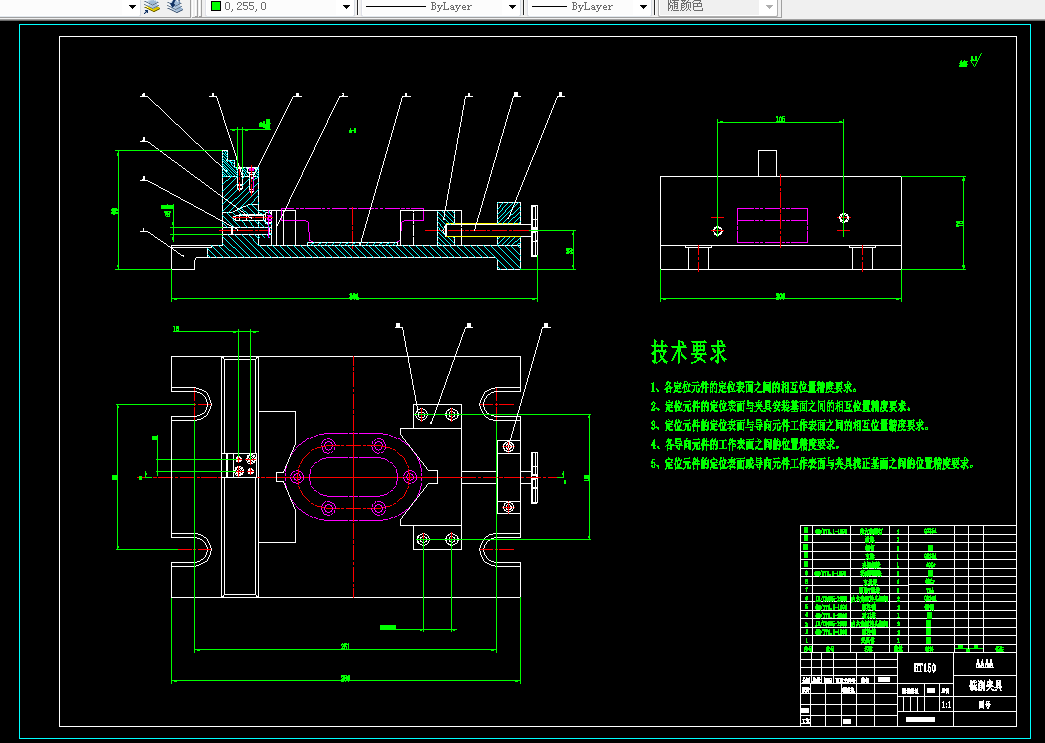The height and width of the screenshot is (743, 1045).
Task: Click the 1:1 scale cell in title block
Action: pyautogui.click(x=947, y=704)
